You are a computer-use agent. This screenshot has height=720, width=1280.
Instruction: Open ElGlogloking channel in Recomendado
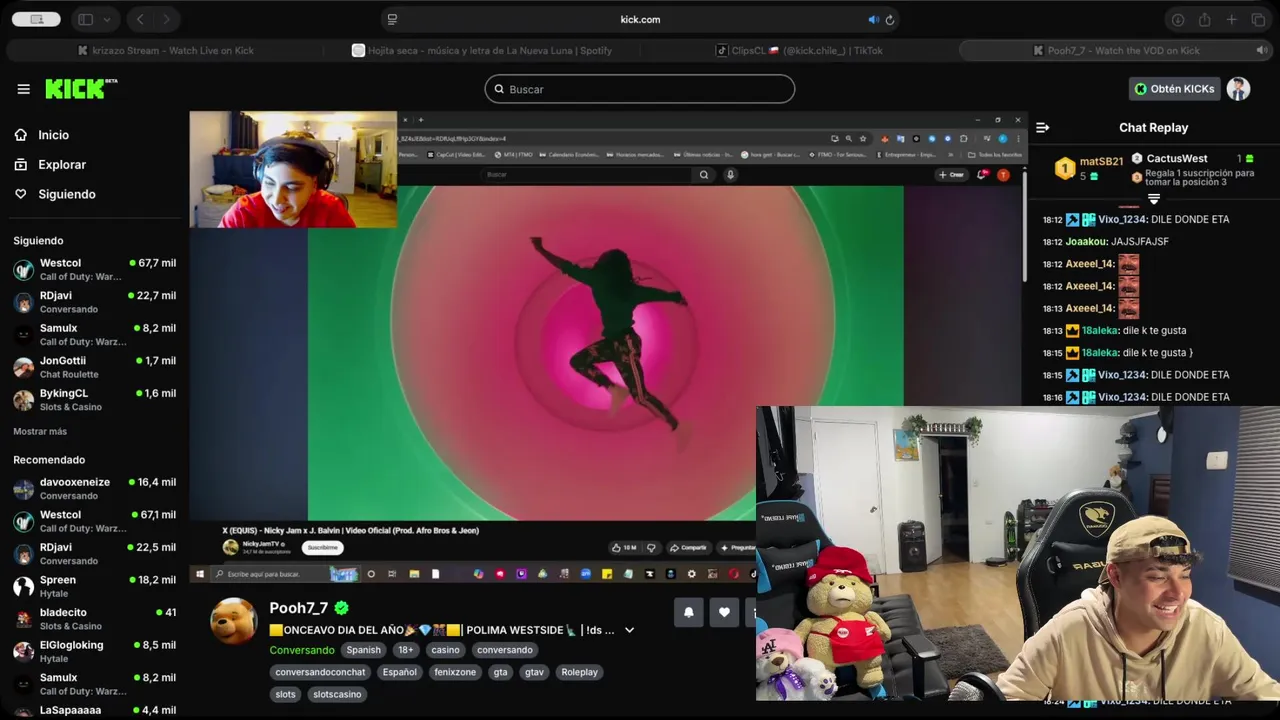94,651
